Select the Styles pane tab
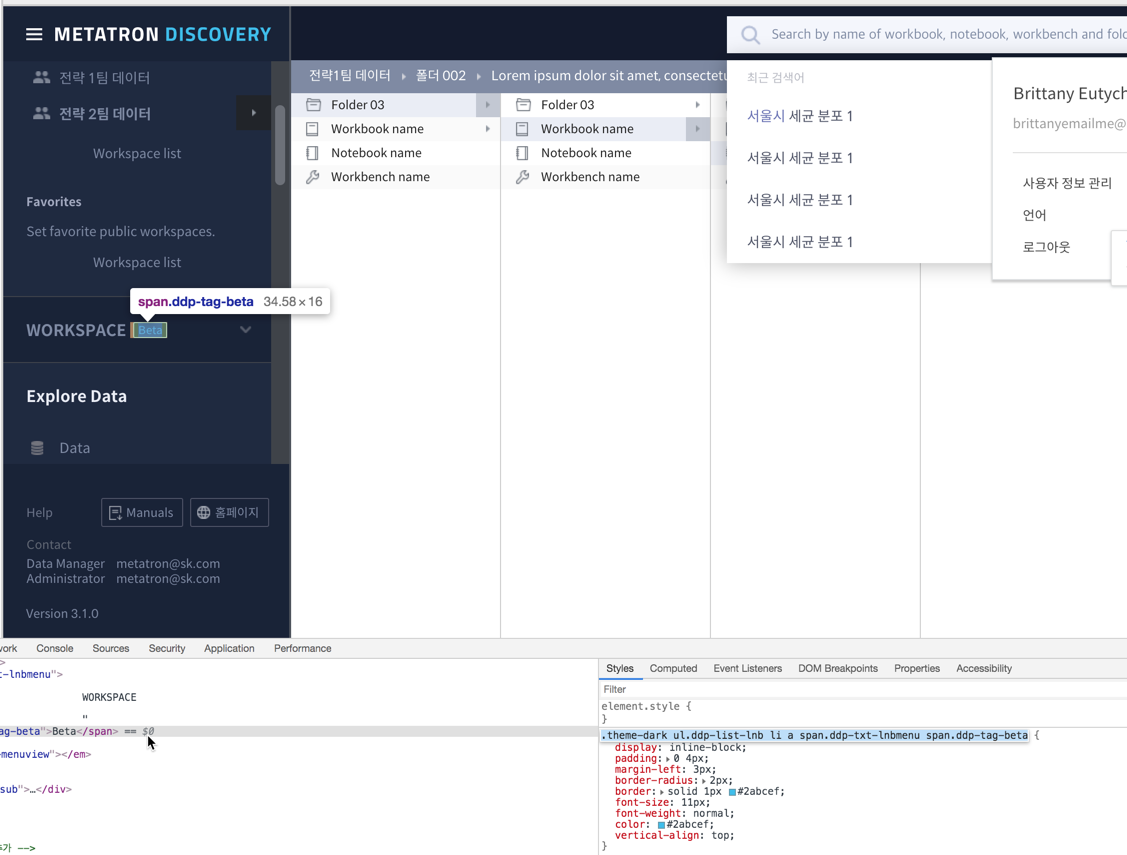This screenshot has width=1127, height=855. tap(620, 668)
